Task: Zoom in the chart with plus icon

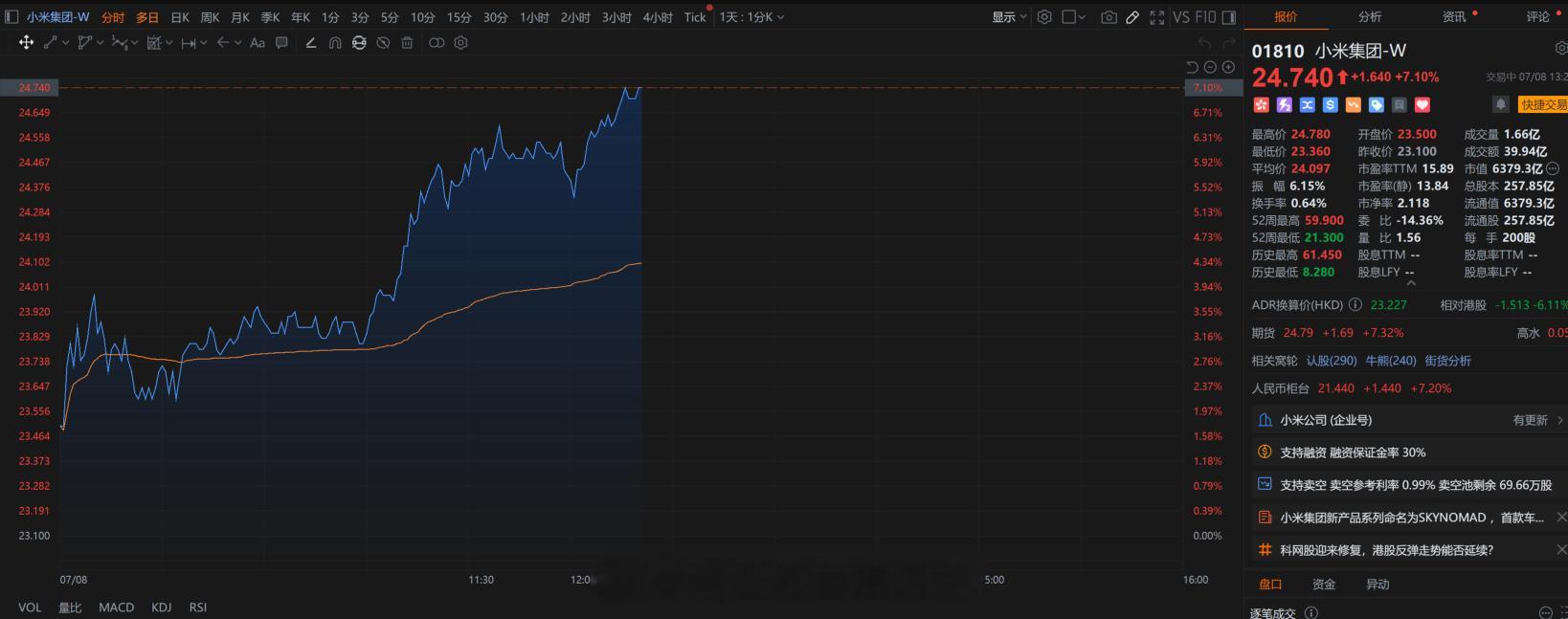Action: click(1228, 67)
